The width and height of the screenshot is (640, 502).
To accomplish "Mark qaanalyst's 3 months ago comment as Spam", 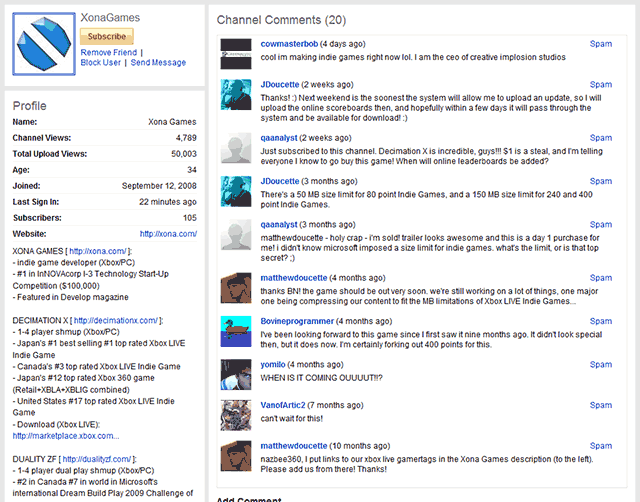I will point(601,224).
